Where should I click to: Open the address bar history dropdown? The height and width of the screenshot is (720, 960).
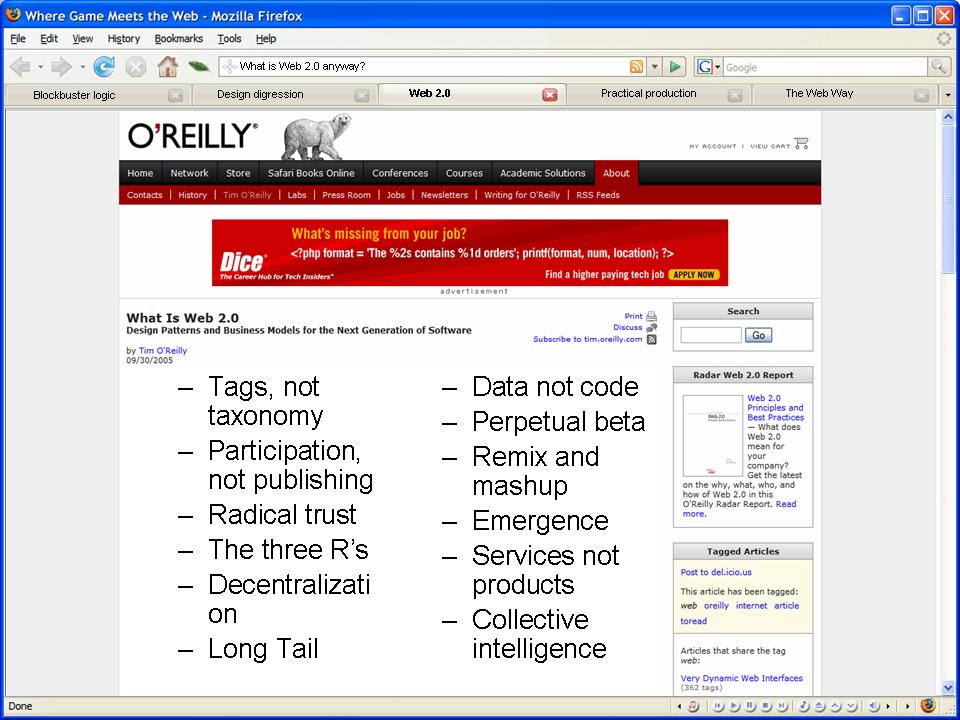(654, 67)
